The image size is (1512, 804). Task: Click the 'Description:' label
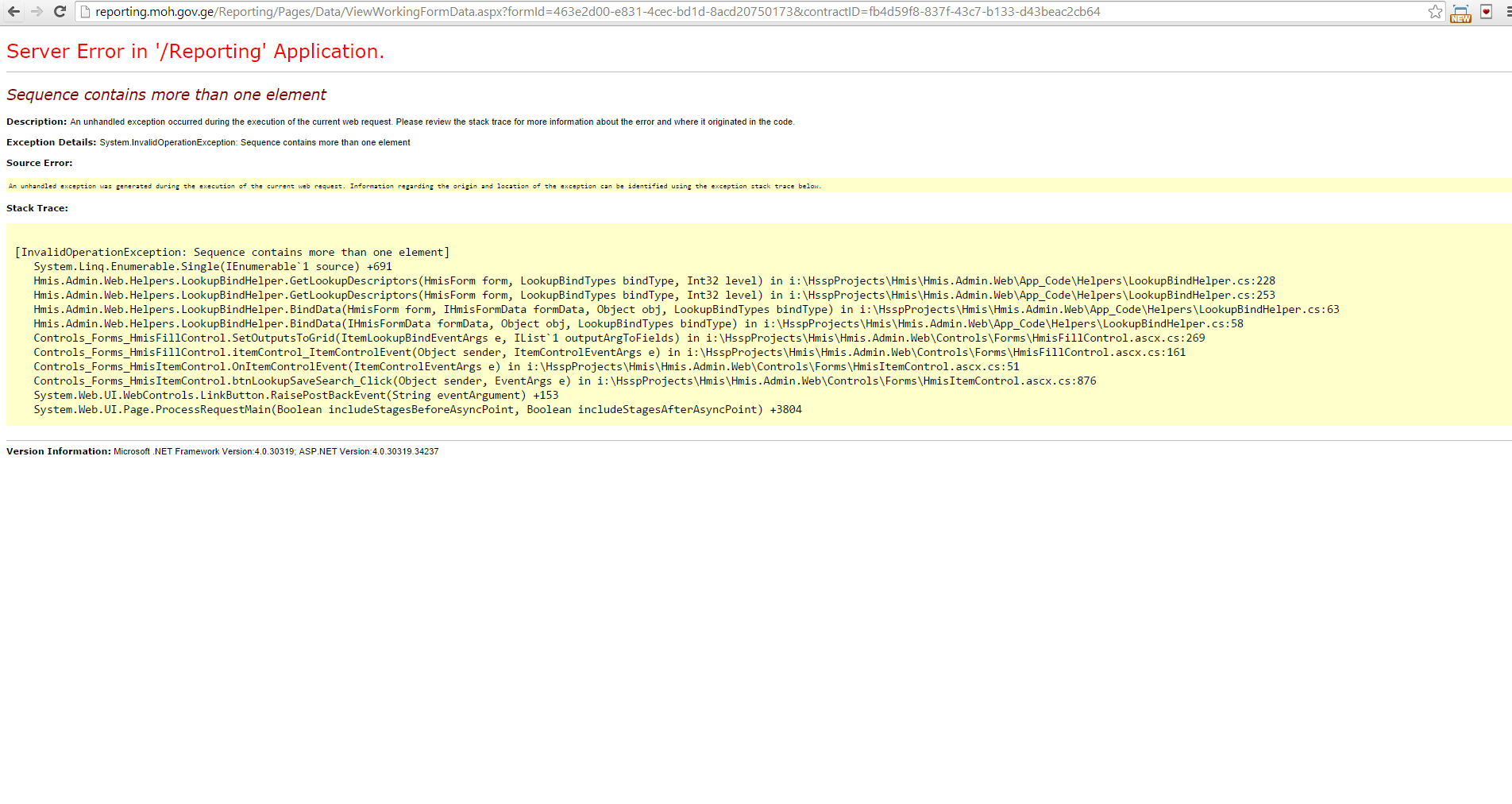(x=37, y=122)
